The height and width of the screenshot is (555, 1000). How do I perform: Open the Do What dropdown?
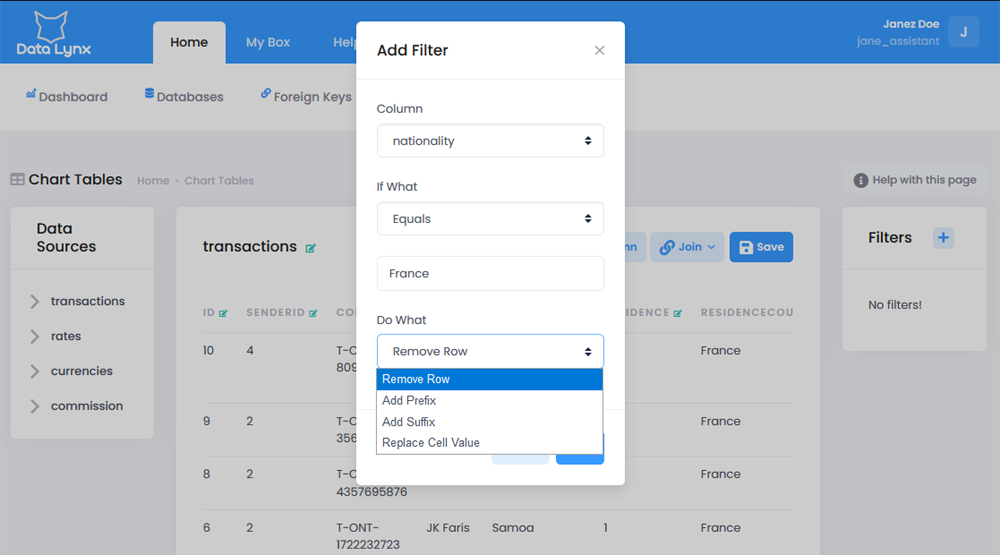point(490,351)
